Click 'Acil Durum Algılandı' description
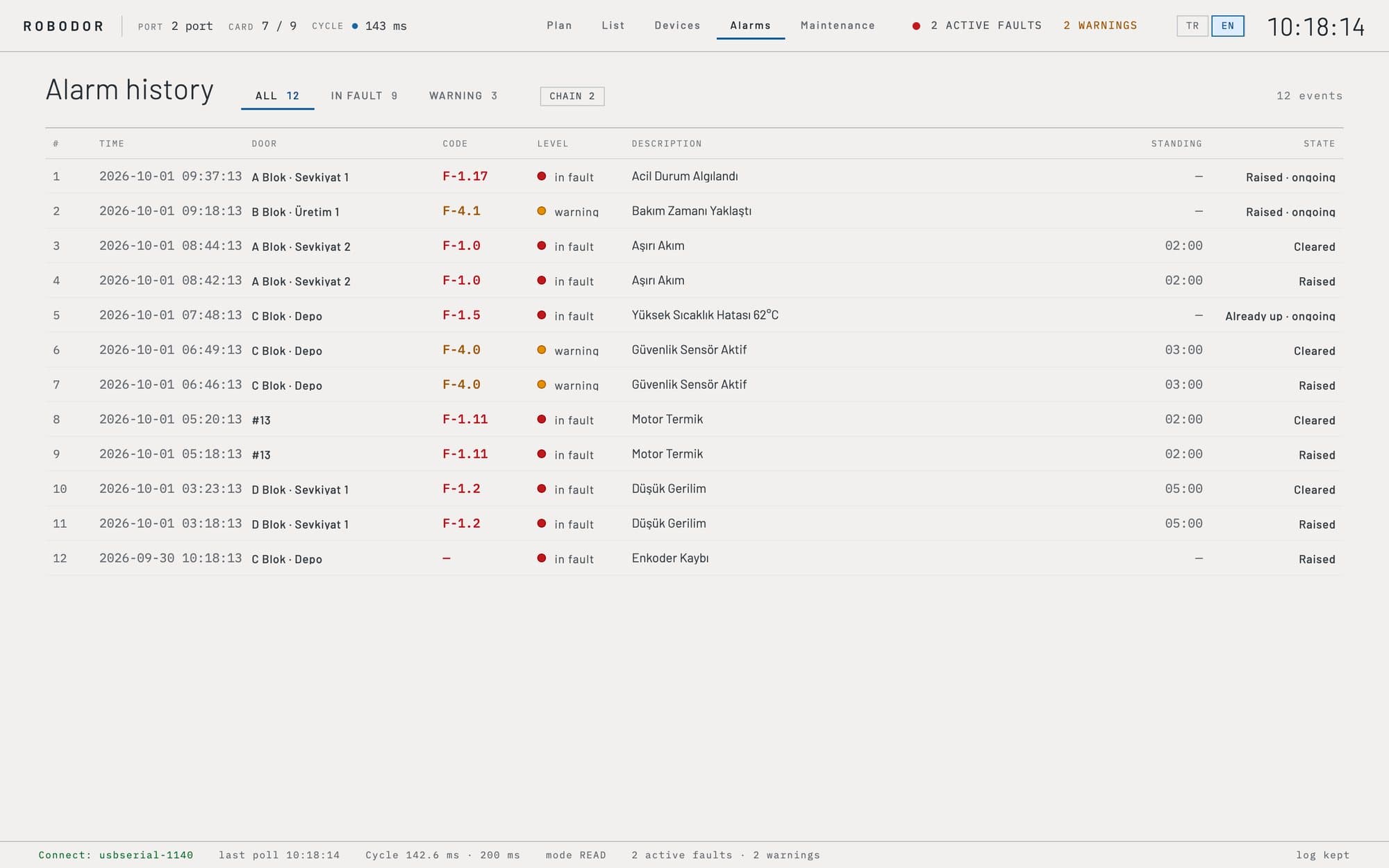Viewport: 1389px width, 868px height. click(685, 176)
